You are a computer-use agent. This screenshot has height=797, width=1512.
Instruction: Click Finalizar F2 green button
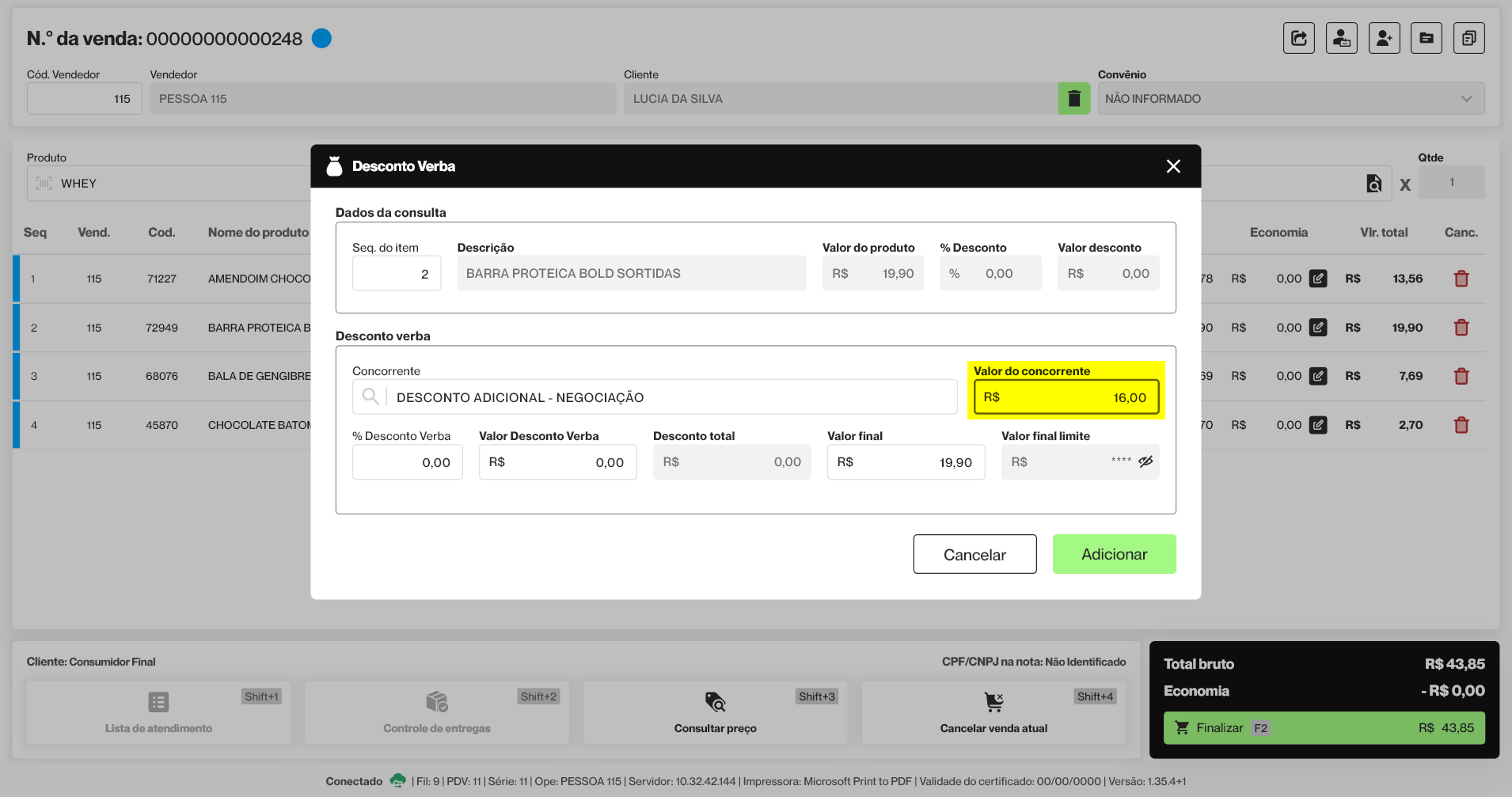tap(1324, 728)
